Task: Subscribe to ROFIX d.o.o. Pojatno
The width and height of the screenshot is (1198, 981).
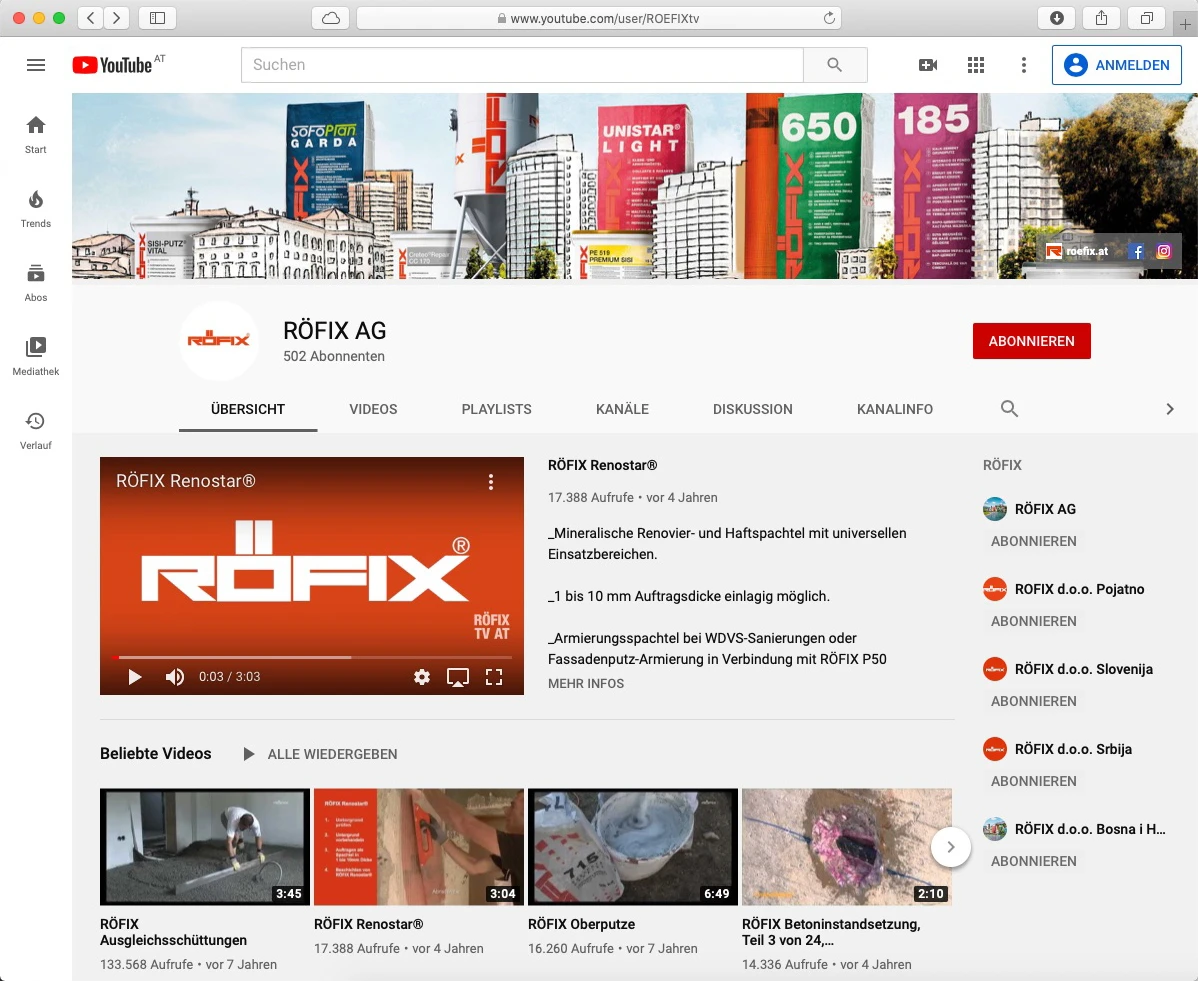Action: click(x=1034, y=621)
